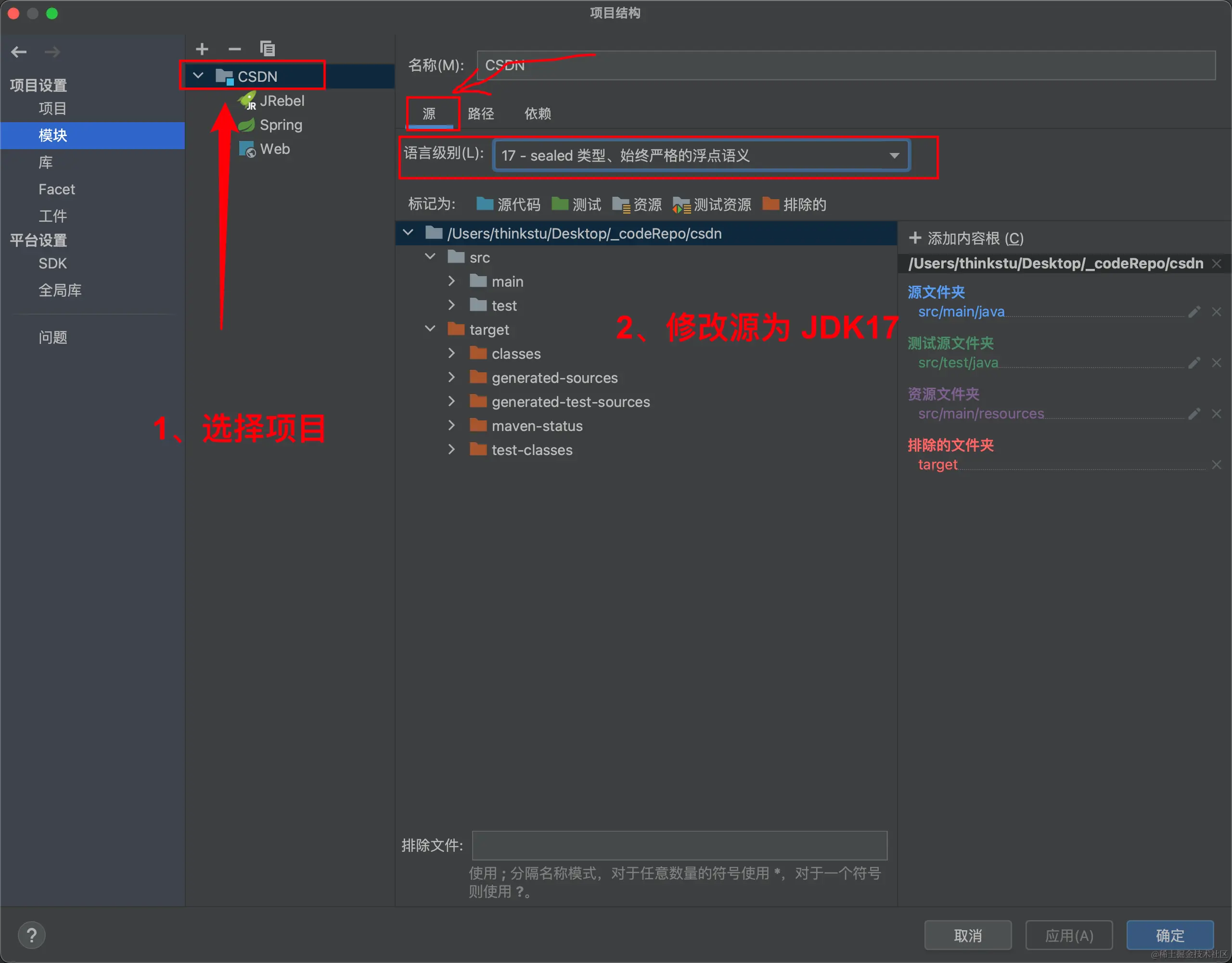Viewport: 1232px width, 963px height.
Task: Mark selected folder as source code
Action: click(x=508, y=204)
